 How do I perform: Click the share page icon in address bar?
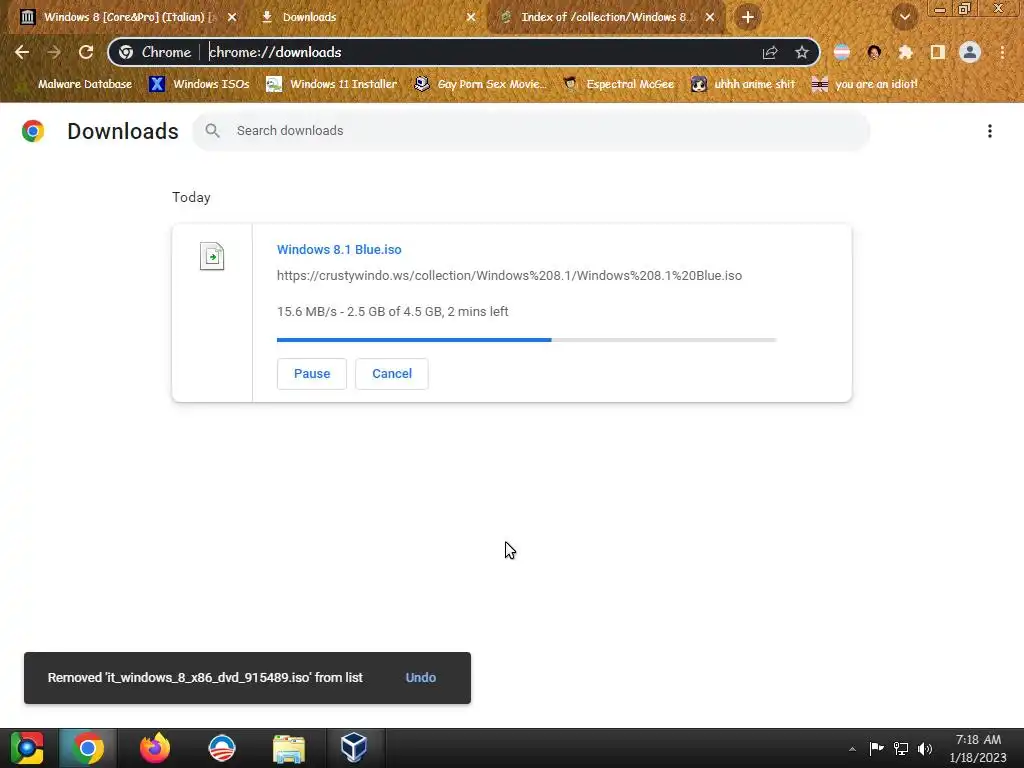coord(770,52)
